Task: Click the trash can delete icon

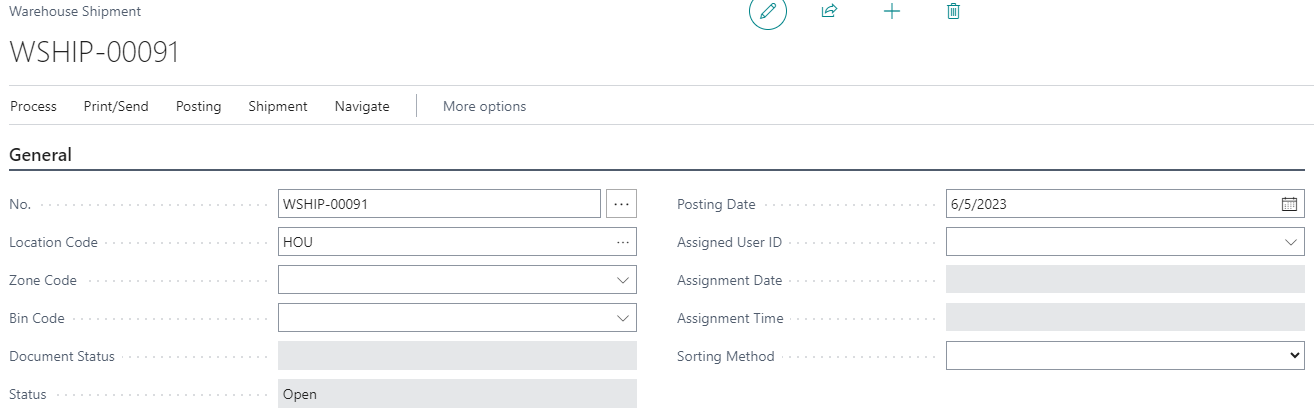Action: point(953,12)
